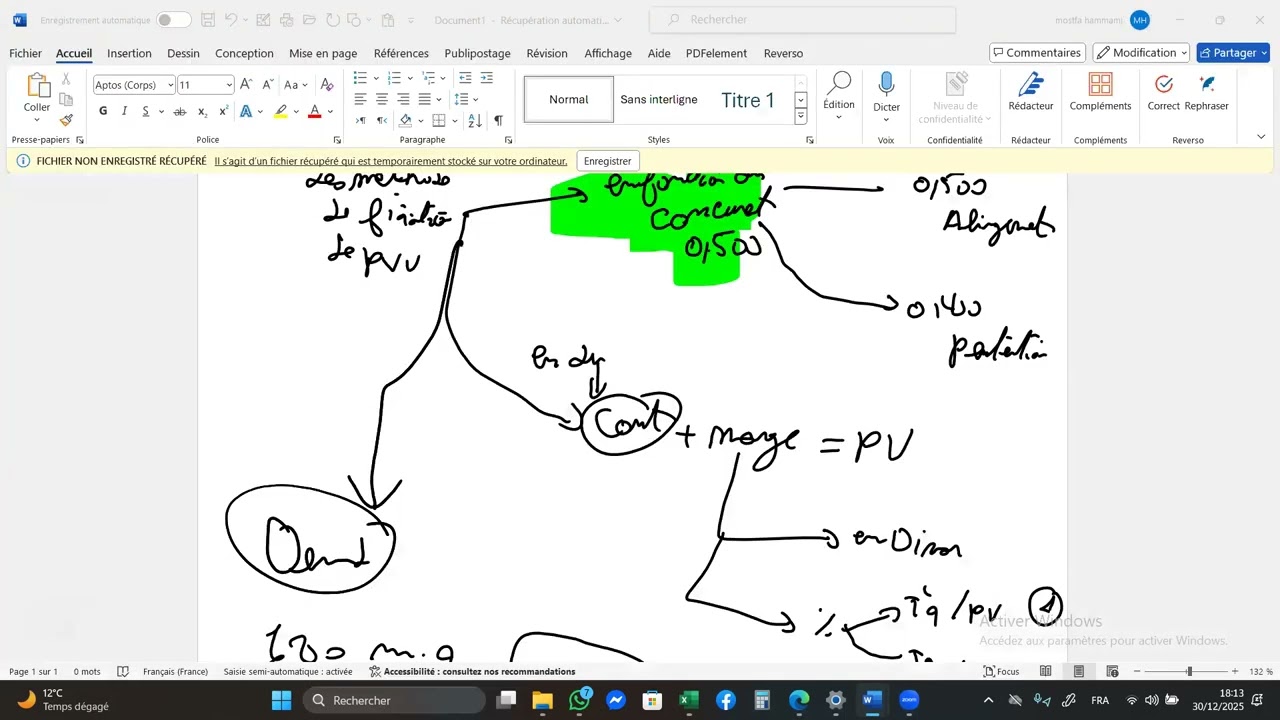Start dictation with Dicter
Screen dimensions: 1280x720
coord(886,92)
